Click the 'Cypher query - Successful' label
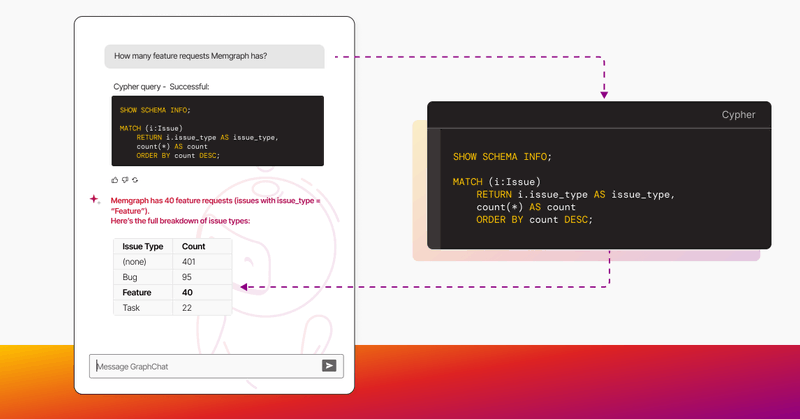Image resolution: width=800 pixels, height=419 pixels. (x=161, y=87)
